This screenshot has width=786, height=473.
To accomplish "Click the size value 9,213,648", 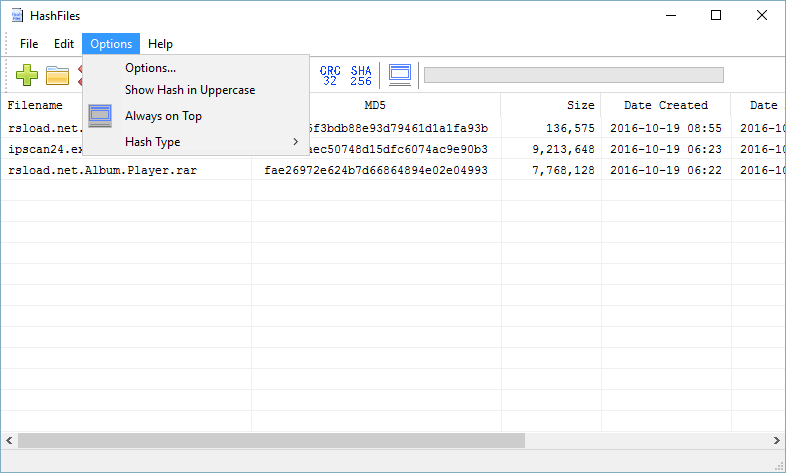I will pyautogui.click(x=563, y=149).
